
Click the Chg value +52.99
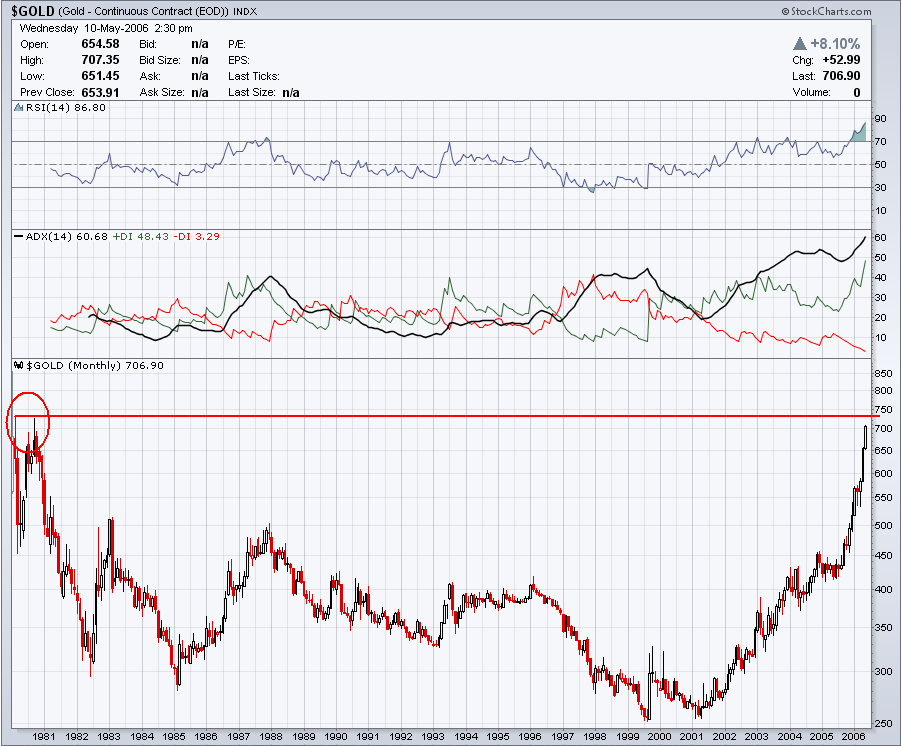pos(841,60)
